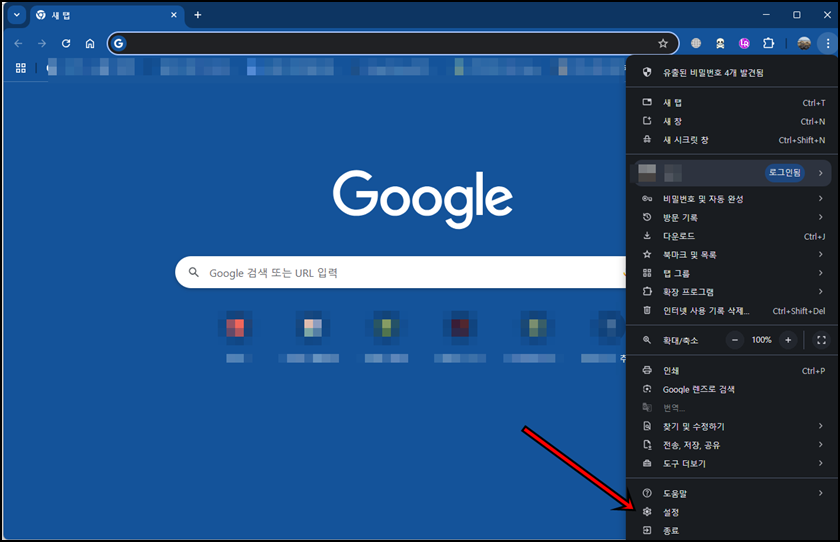Select the 새 탭 browser tab
The image size is (840, 542).
107,16
